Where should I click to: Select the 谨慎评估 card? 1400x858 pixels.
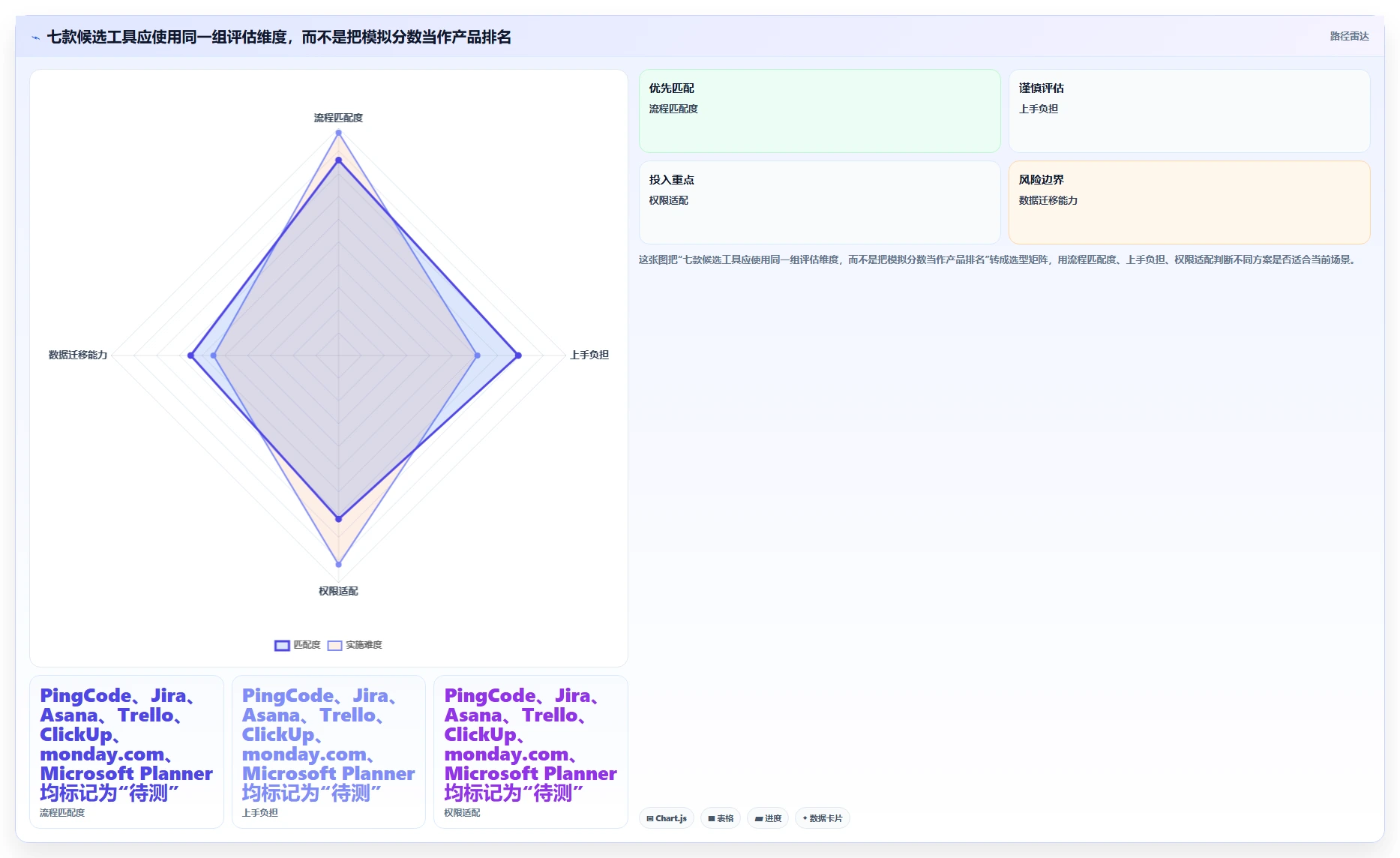pyautogui.click(x=1189, y=111)
